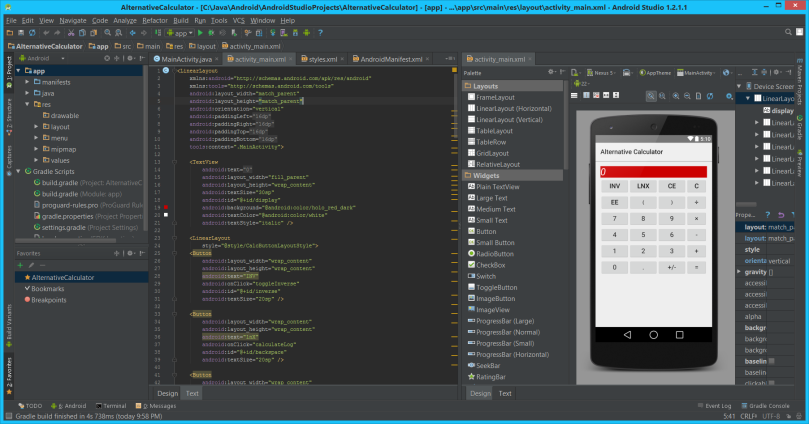Open the AVD Manager icon
Image resolution: width=809 pixels, height=424 pixels.
pyautogui.click(x=284, y=32)
